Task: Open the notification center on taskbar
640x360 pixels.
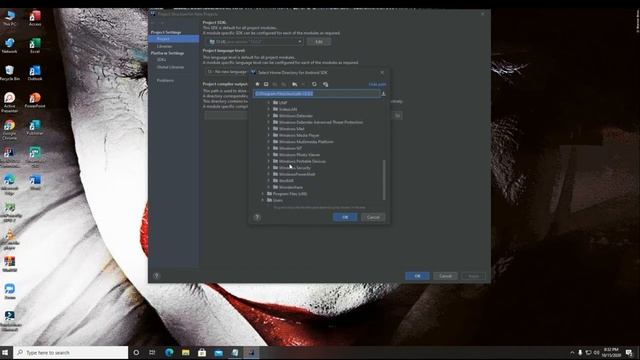Action: click(629, 352)
